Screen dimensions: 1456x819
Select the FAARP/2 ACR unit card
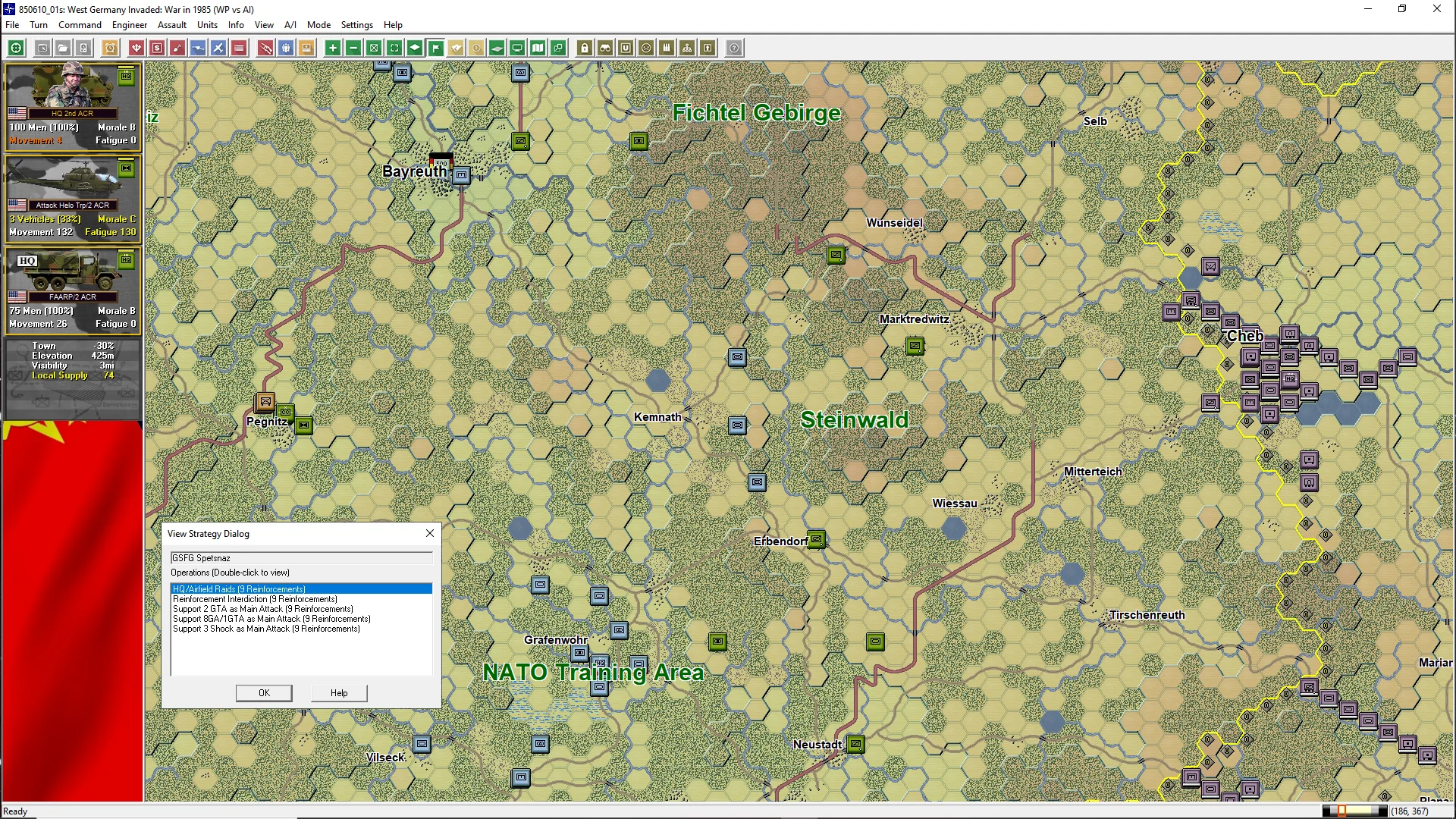[x=72, y=290]
